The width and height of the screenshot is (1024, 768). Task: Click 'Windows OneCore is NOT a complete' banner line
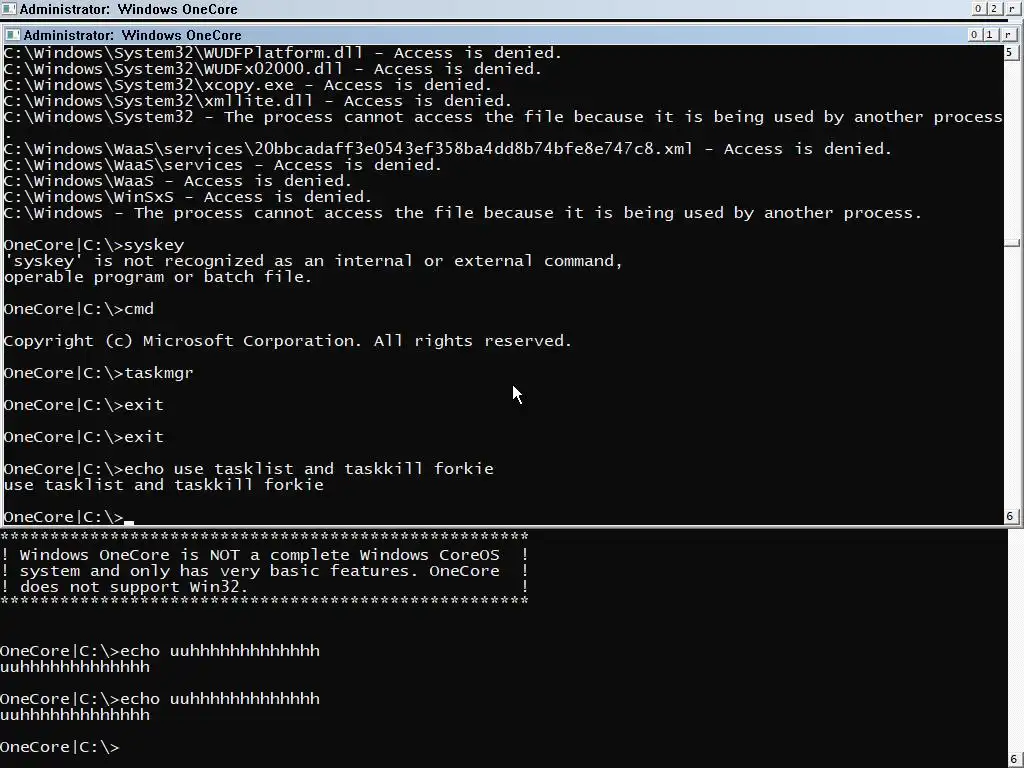coord(264,555)
